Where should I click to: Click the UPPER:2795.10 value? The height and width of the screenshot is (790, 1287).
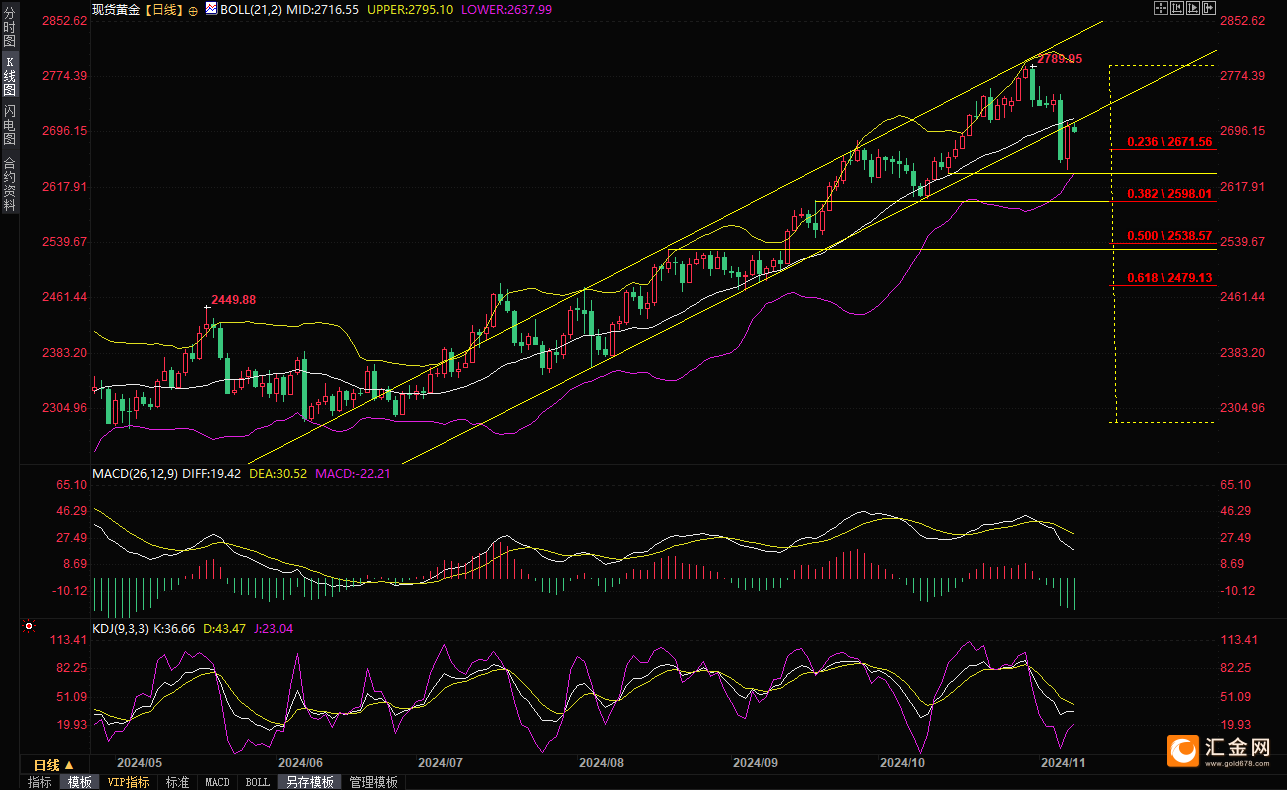(x=410, y=9)
